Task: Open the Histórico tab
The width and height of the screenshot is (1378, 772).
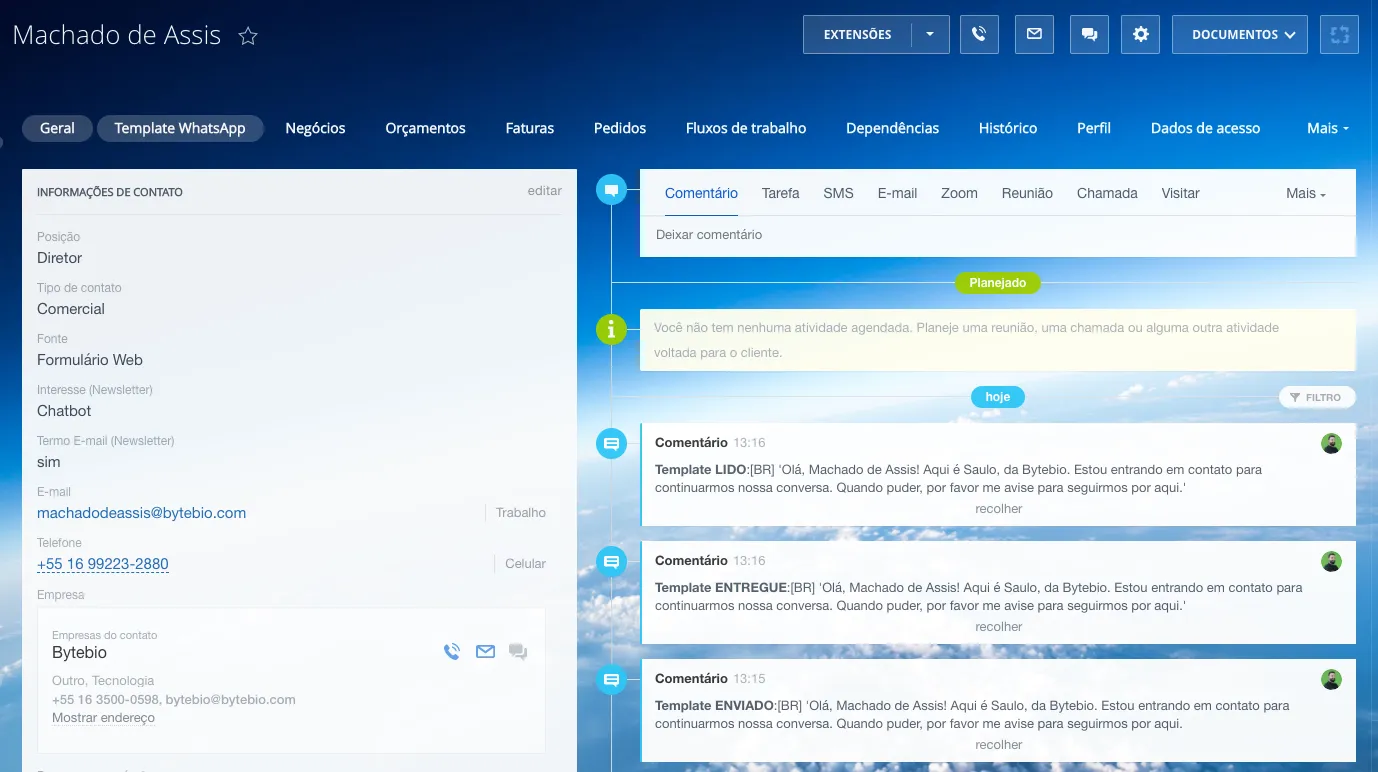Action: pos(1008,128)
